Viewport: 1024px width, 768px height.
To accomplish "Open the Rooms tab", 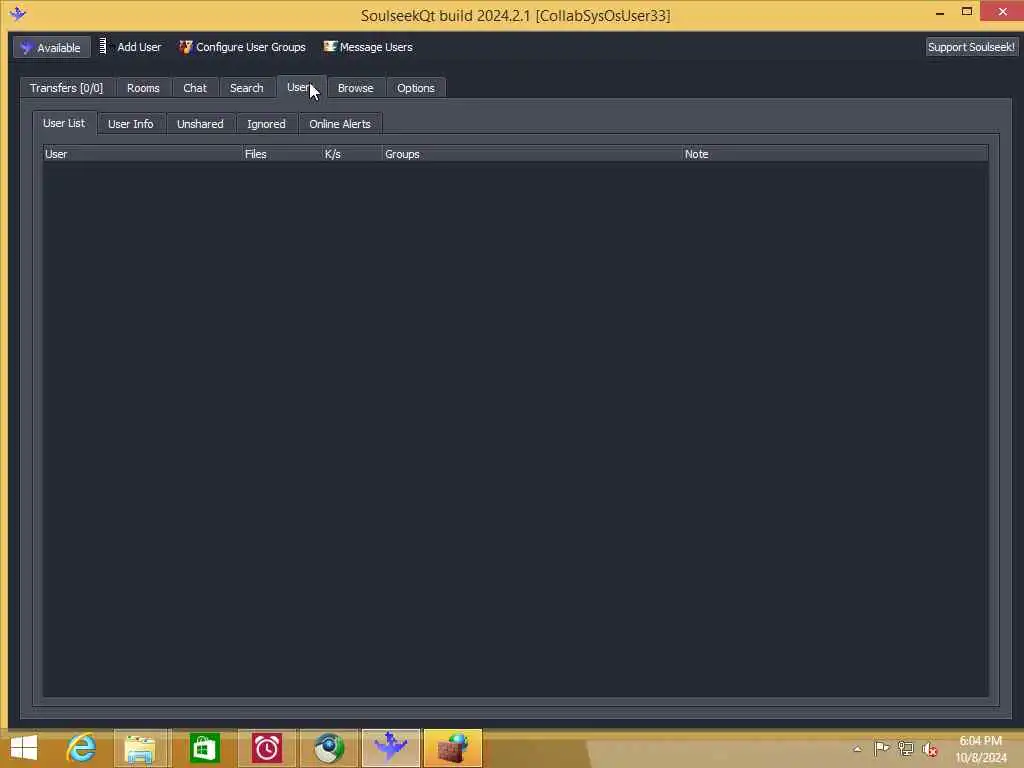I will pyautogui.click(x=143, y=88).
